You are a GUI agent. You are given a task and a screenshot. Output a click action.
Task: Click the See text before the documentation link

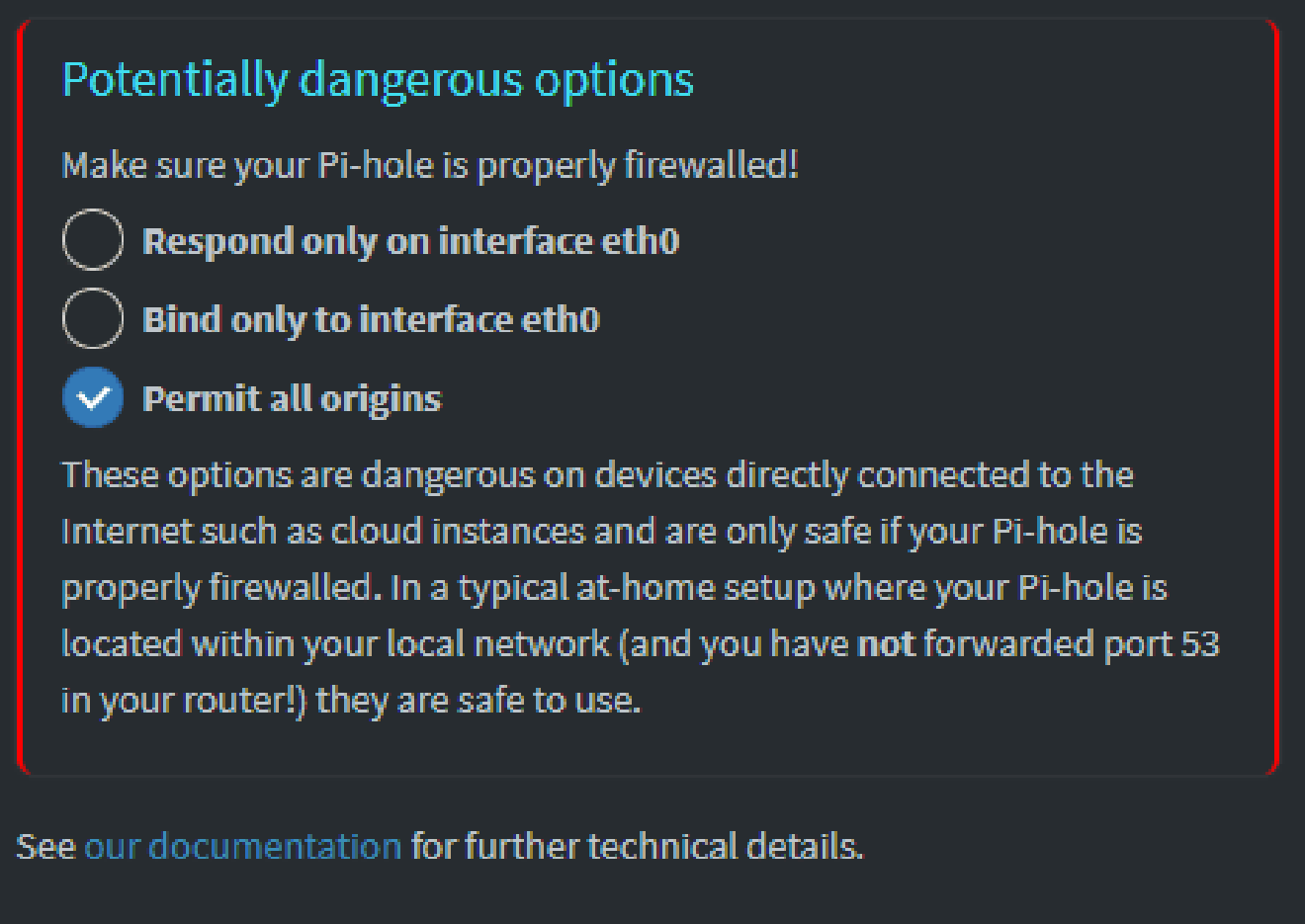point(42,846)
